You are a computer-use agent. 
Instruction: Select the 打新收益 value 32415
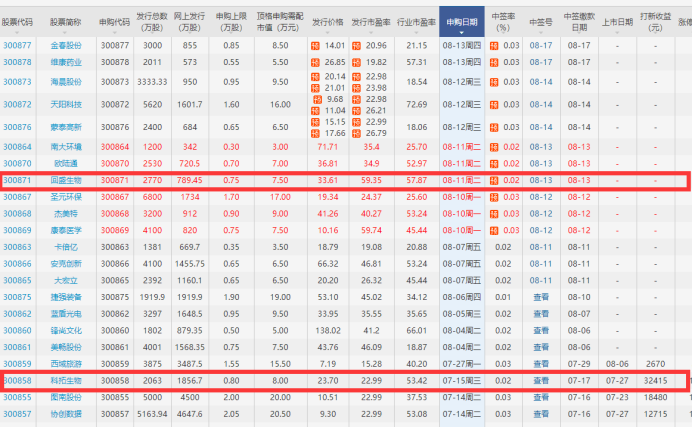pyautogui.click(x=655, y=381)
